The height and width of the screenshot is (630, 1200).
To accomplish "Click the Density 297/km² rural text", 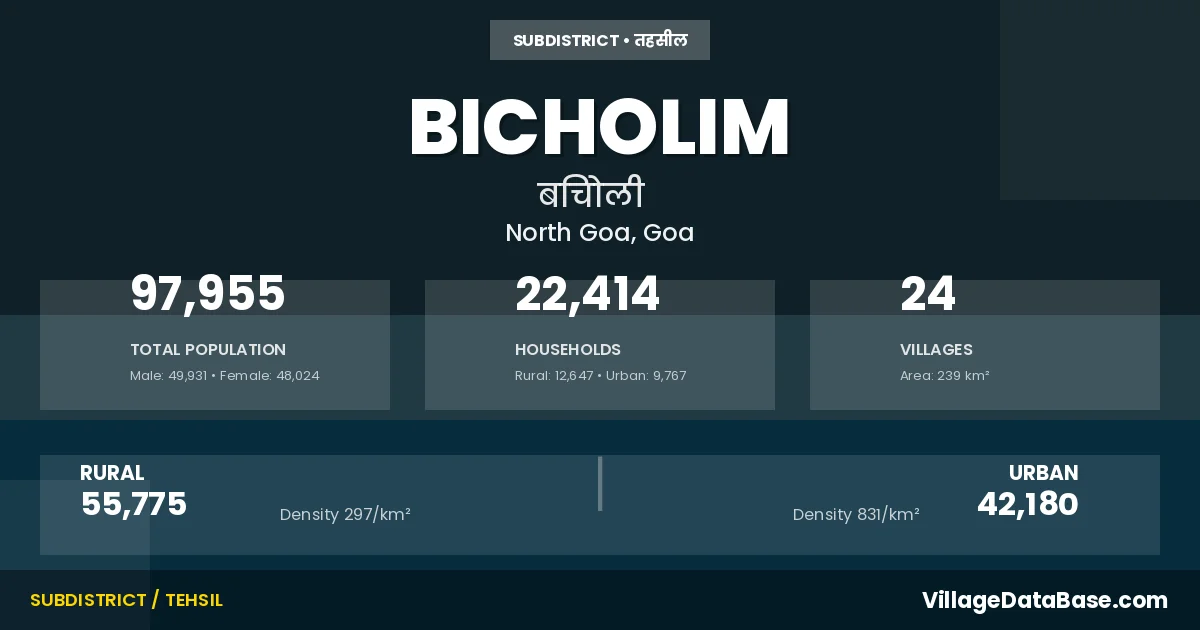I will (345, 515).
